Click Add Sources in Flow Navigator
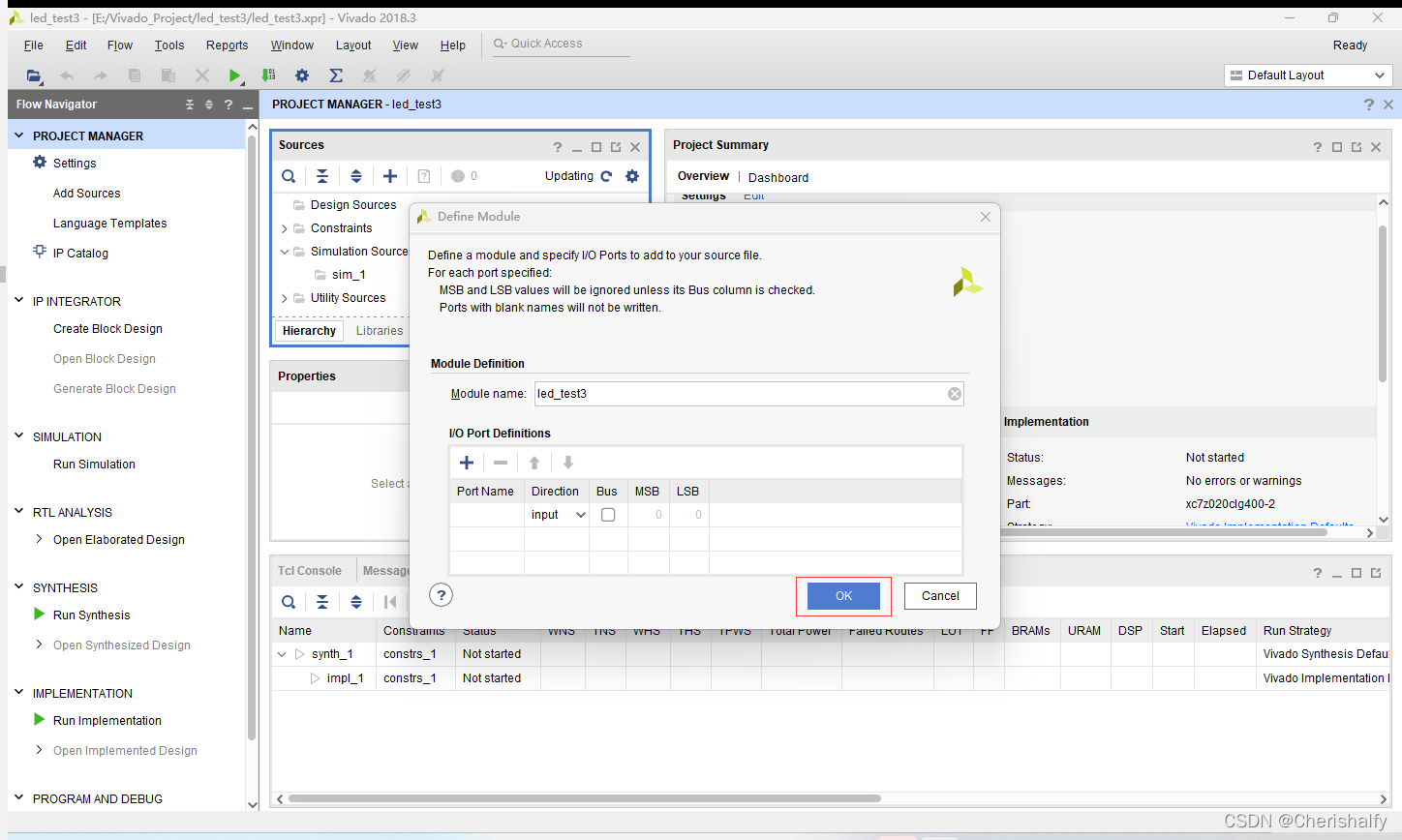The width and height of the screenshot is (1402, 840). tap(87, 194)
